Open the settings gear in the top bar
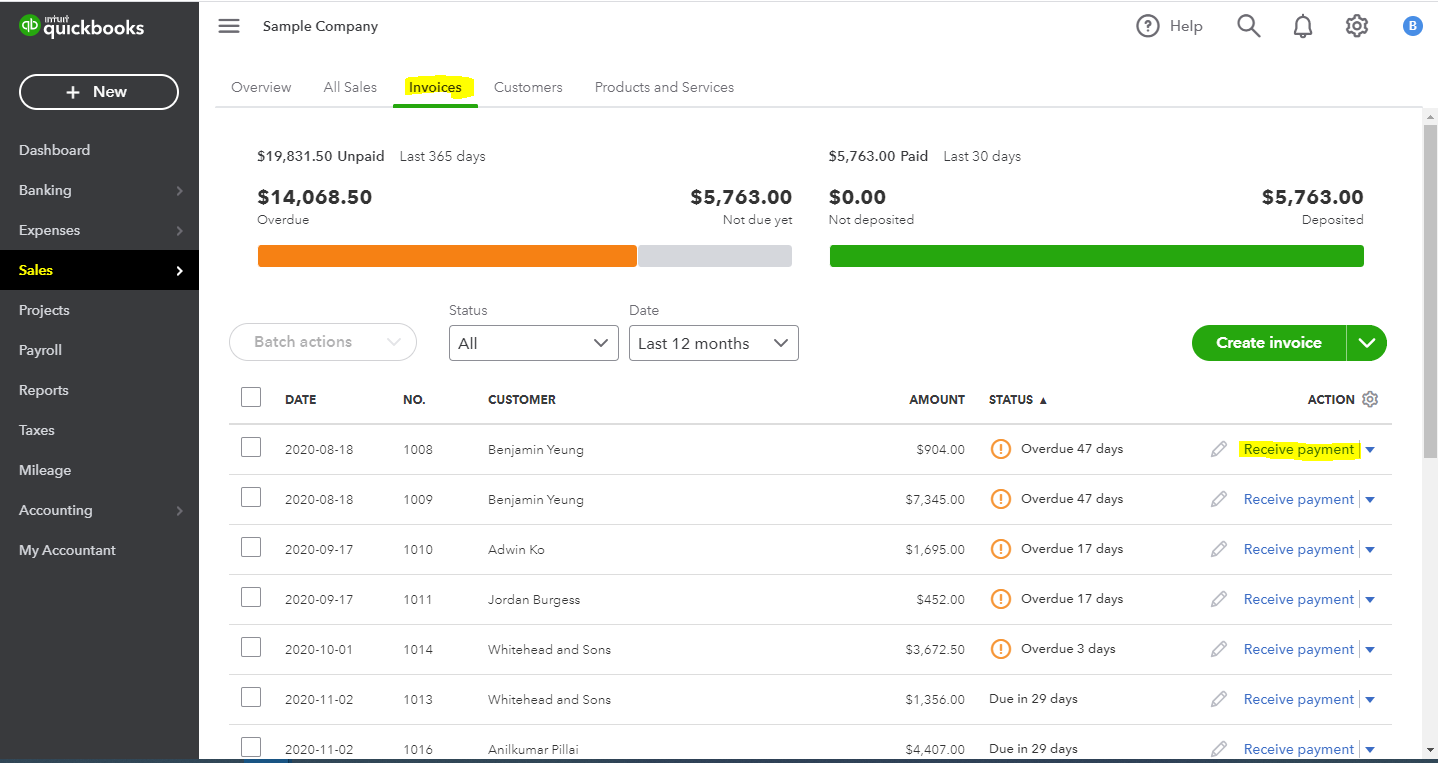1438x763 pixels. tap(1356, 26)
